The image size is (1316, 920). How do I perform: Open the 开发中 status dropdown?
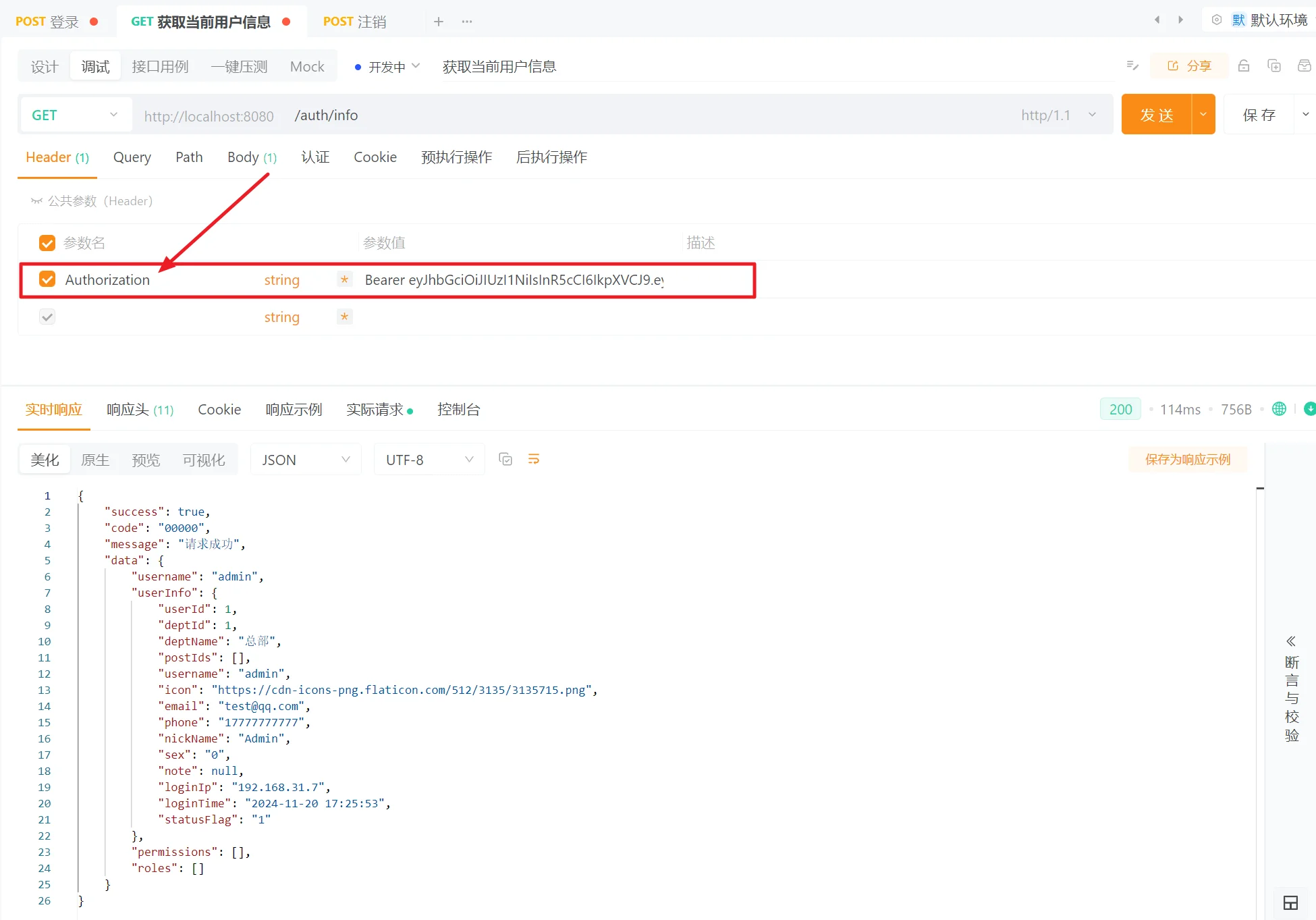[387, 66]
